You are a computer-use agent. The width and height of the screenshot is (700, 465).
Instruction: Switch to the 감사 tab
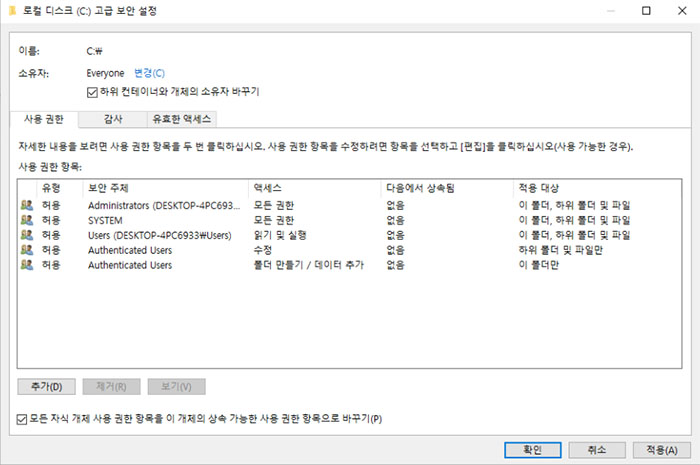click(113, 119)
